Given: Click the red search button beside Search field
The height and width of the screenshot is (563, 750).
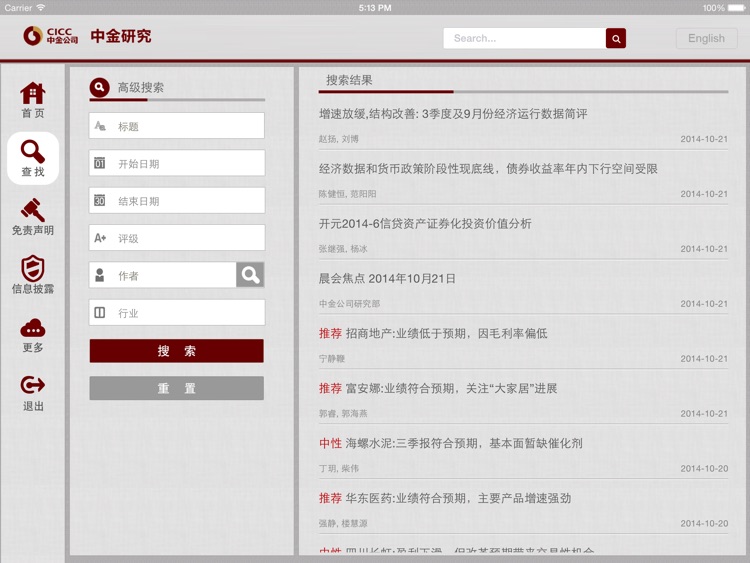Looking at the screenshot, I should pos(616,38).
